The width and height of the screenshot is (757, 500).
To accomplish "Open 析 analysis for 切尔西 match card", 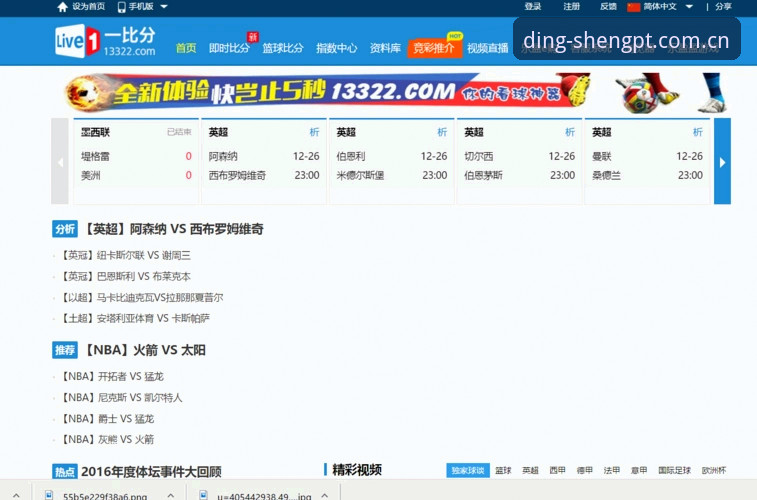I will pyautogui.click(x=570, y=132).
